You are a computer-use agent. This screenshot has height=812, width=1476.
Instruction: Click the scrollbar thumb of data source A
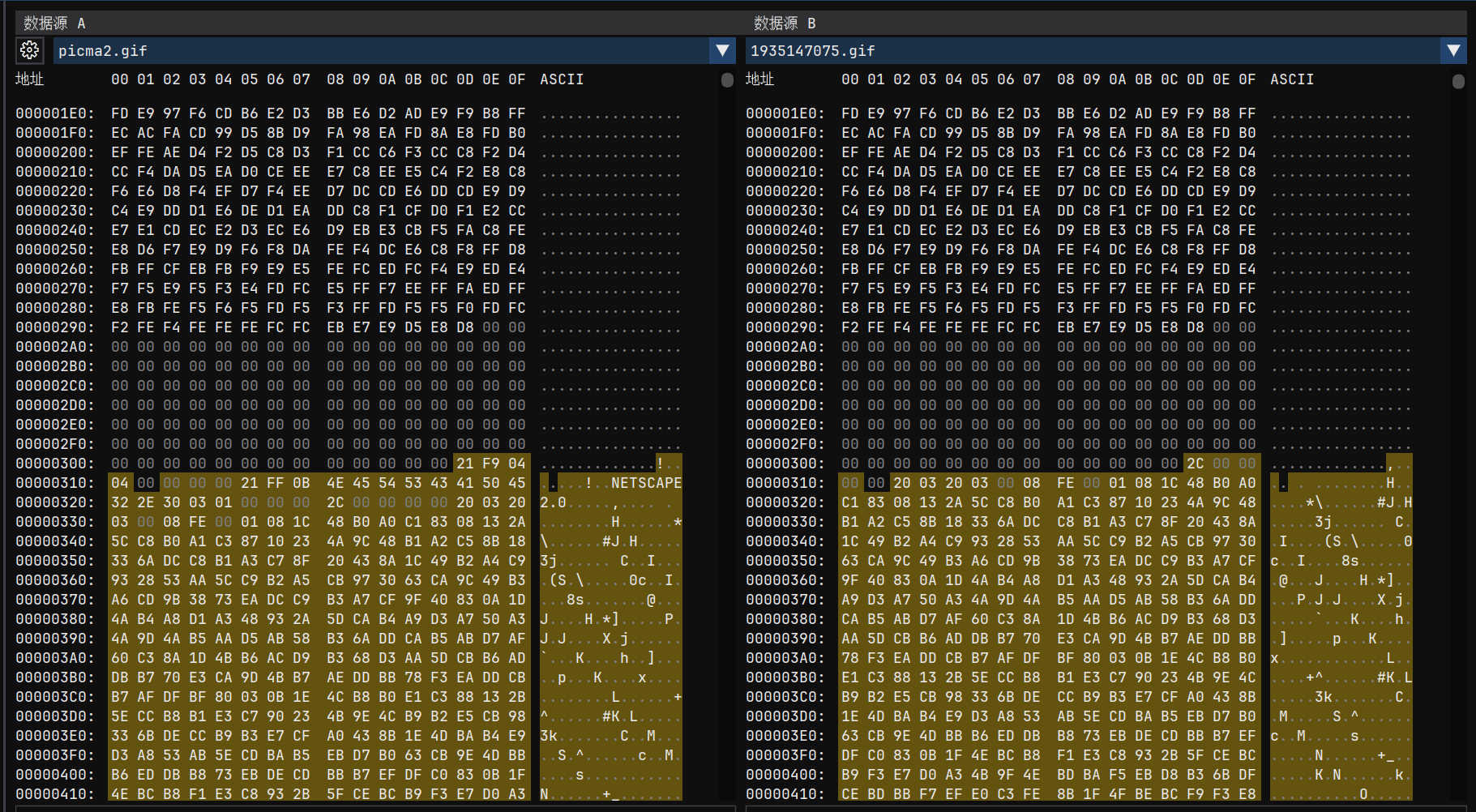tap(727, 80)
